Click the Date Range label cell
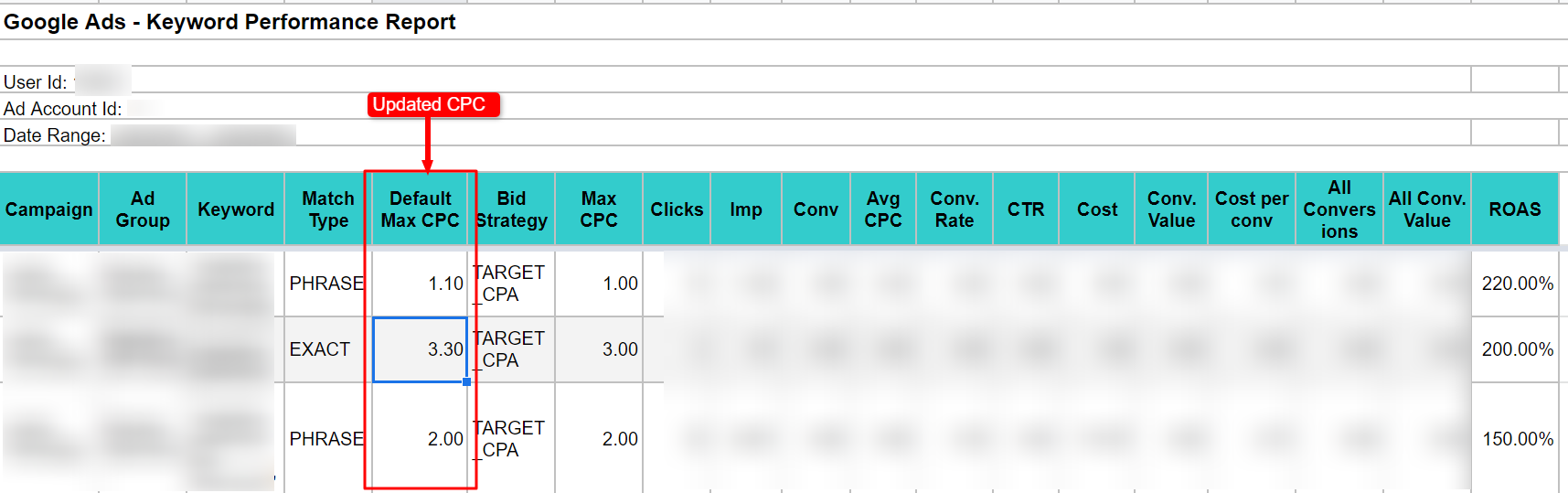Image resolution: width=1568 pixels, height=493 pixels. point(55,135)
